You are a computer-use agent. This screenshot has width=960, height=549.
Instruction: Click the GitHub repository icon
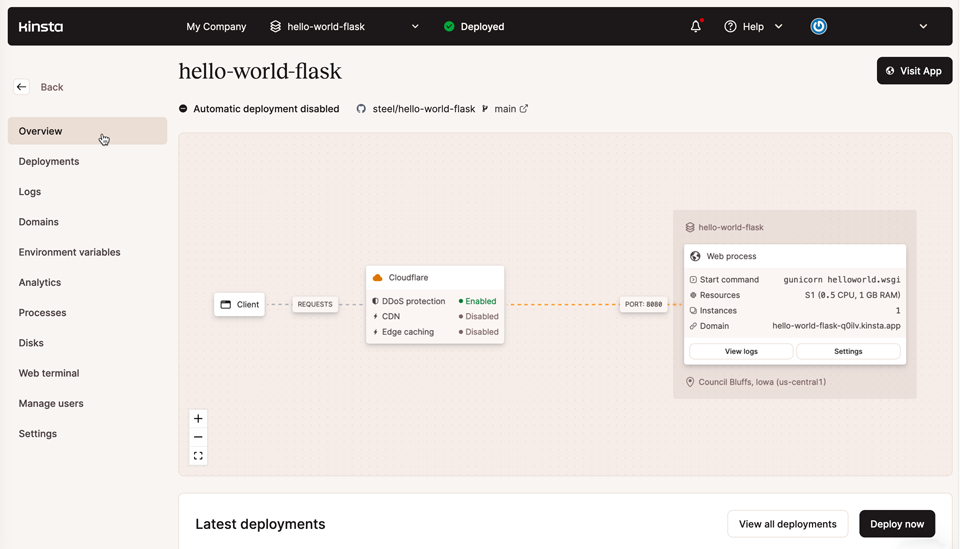click(x=361, y=109)
